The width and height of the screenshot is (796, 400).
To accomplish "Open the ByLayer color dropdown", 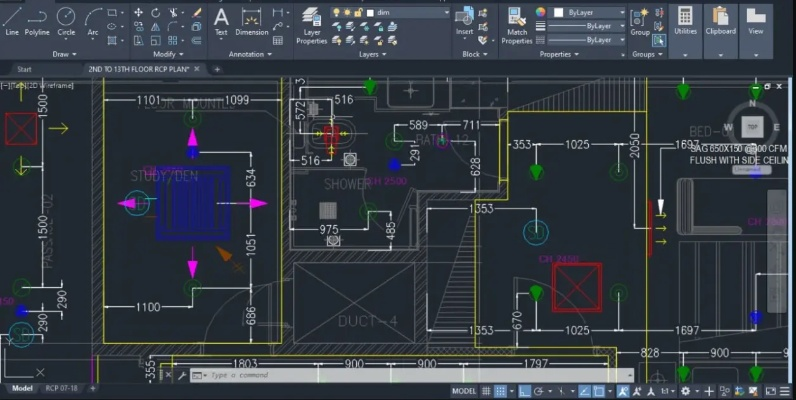I will 621,12.
